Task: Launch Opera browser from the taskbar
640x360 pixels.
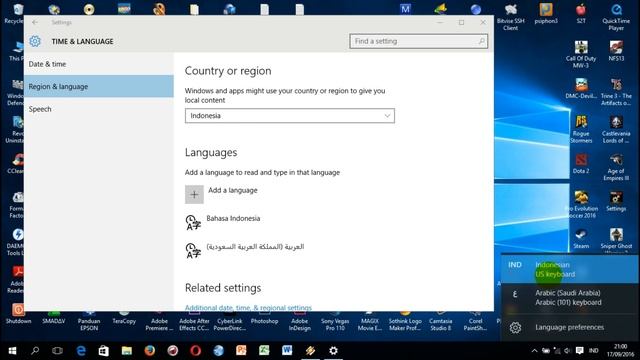Action: [196, 351]
